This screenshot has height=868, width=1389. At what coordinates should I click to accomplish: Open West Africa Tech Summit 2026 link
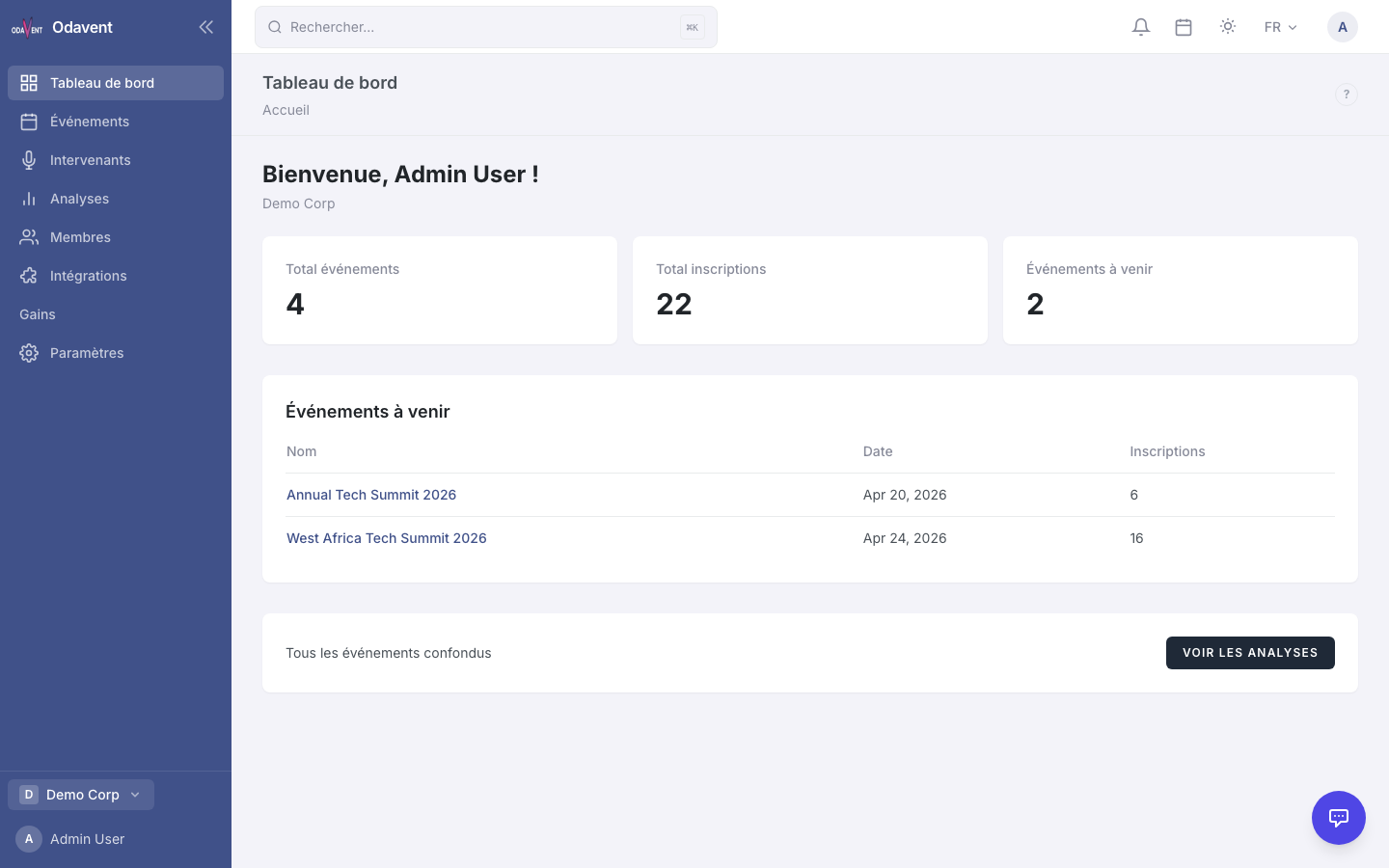(387, 538)
